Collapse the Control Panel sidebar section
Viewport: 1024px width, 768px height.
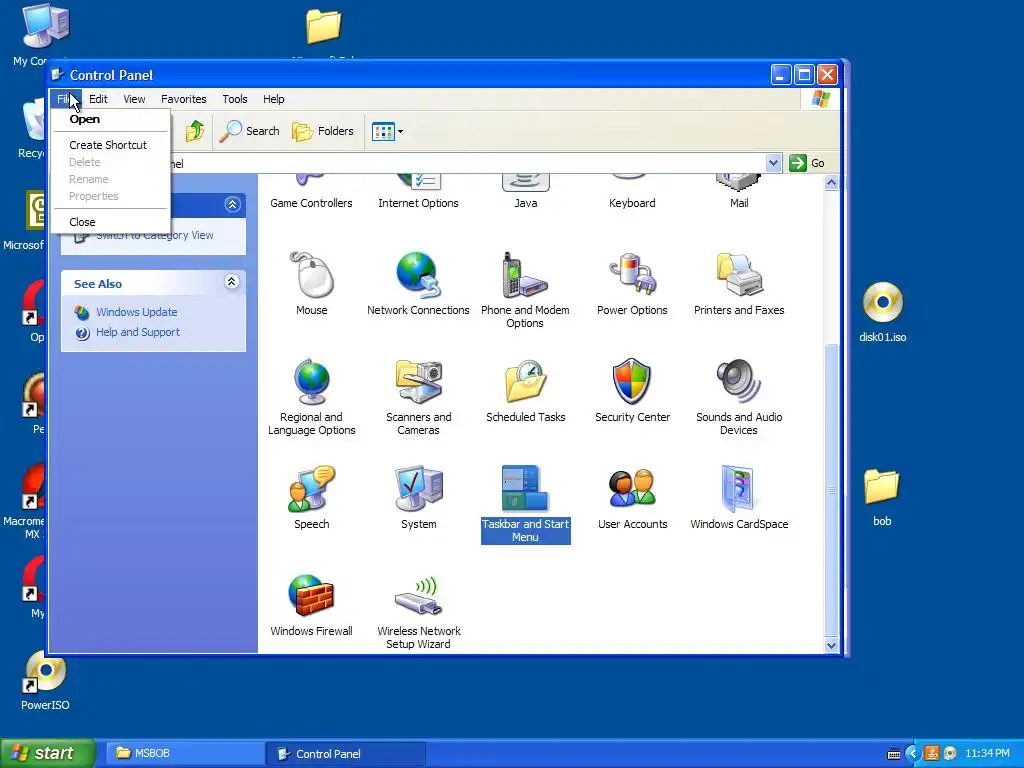click(232, 204)
